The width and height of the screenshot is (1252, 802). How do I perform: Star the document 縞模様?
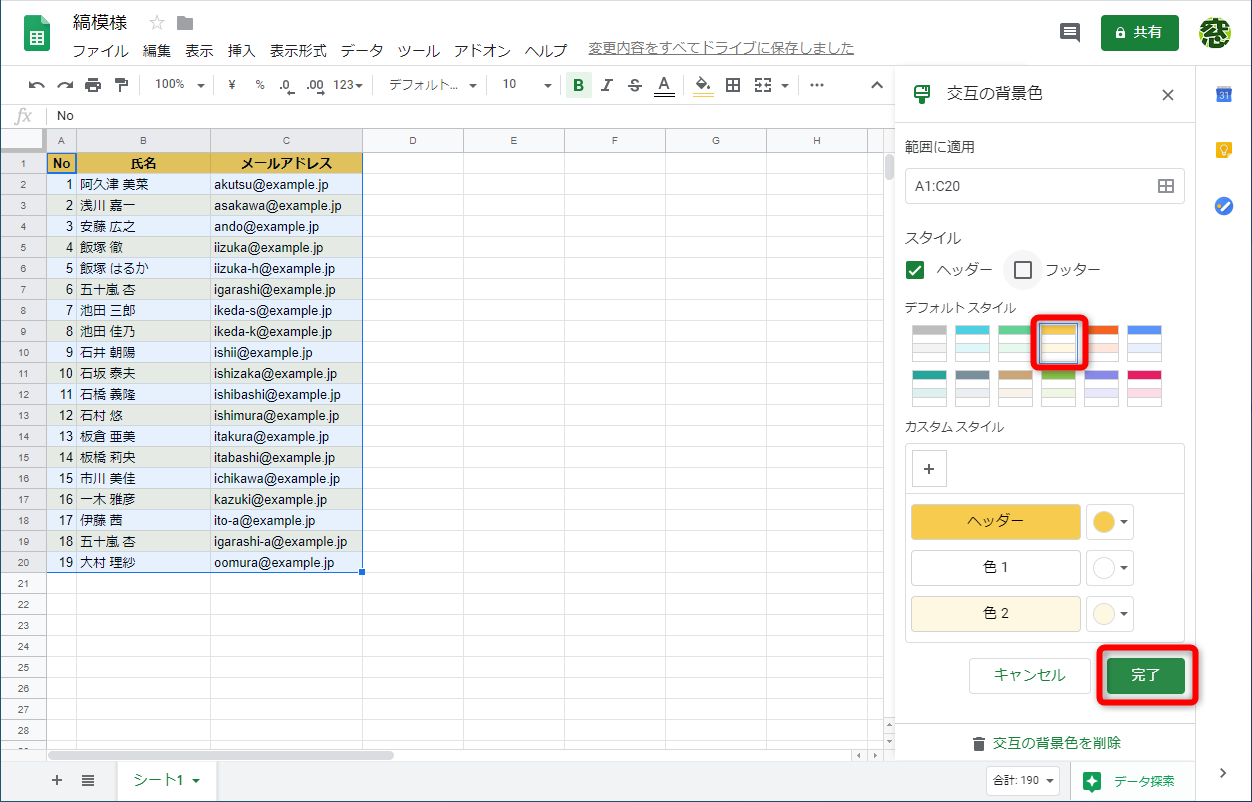[157, 23]
